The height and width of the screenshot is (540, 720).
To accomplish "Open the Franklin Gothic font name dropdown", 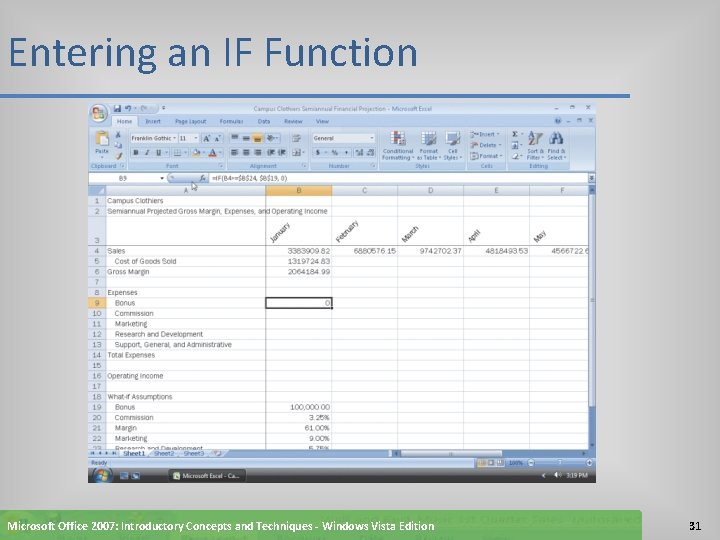I will pyautogui.click(x=174, y=138).
